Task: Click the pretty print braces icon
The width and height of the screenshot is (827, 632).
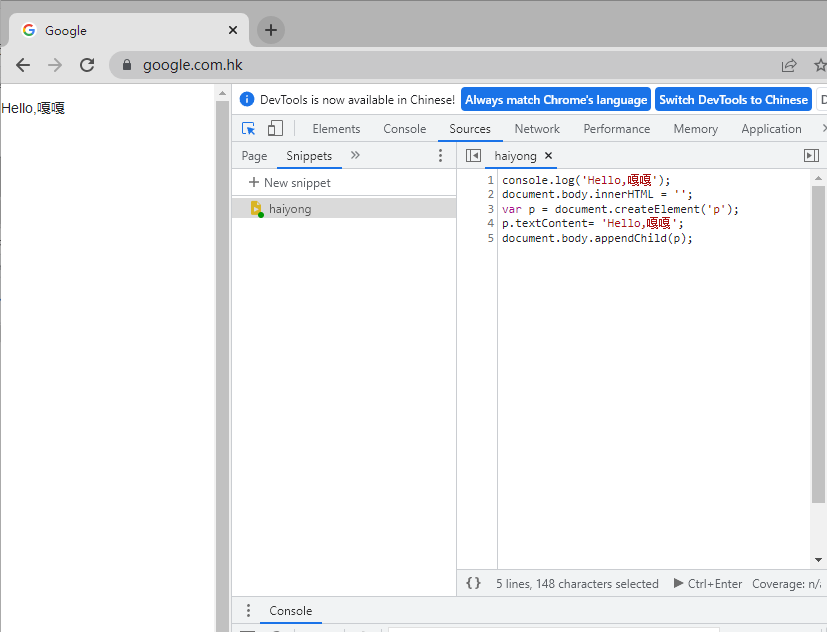Action: tap(474, 583)
